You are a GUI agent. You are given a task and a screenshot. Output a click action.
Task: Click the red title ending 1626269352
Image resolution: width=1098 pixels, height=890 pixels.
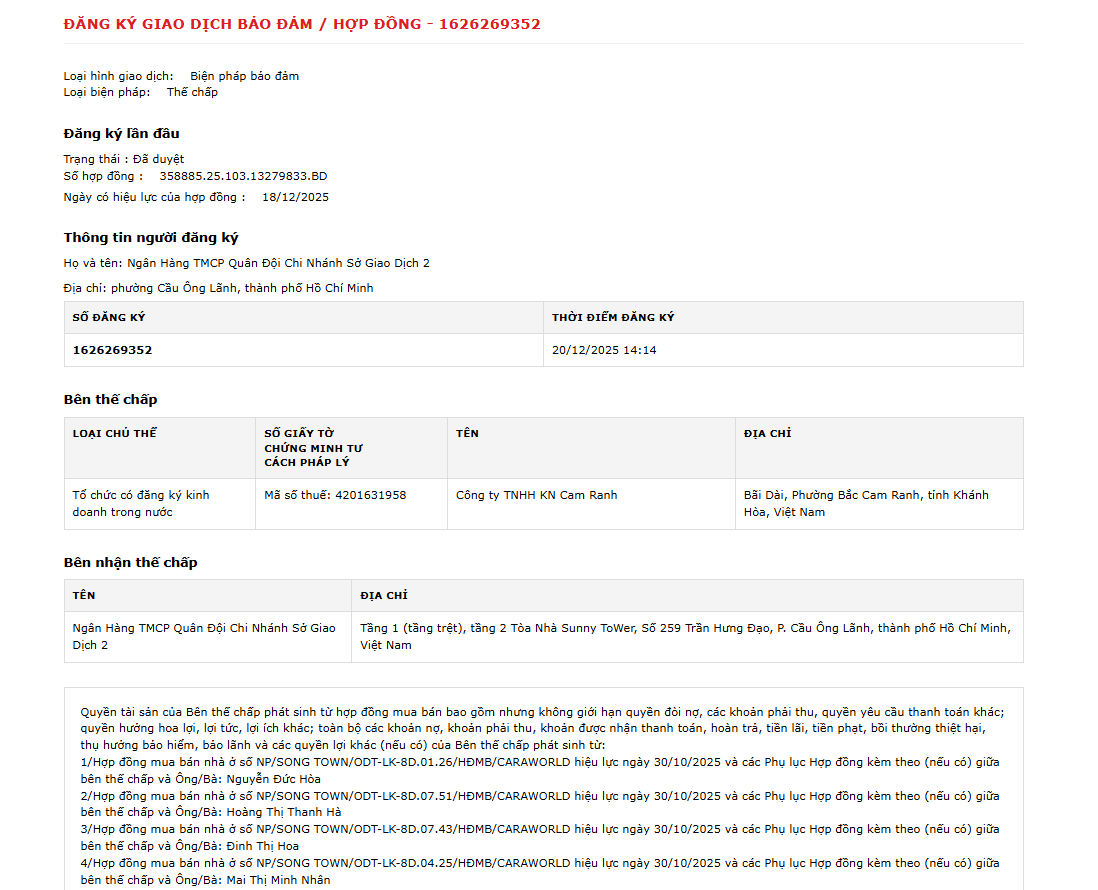click(302, 25)
